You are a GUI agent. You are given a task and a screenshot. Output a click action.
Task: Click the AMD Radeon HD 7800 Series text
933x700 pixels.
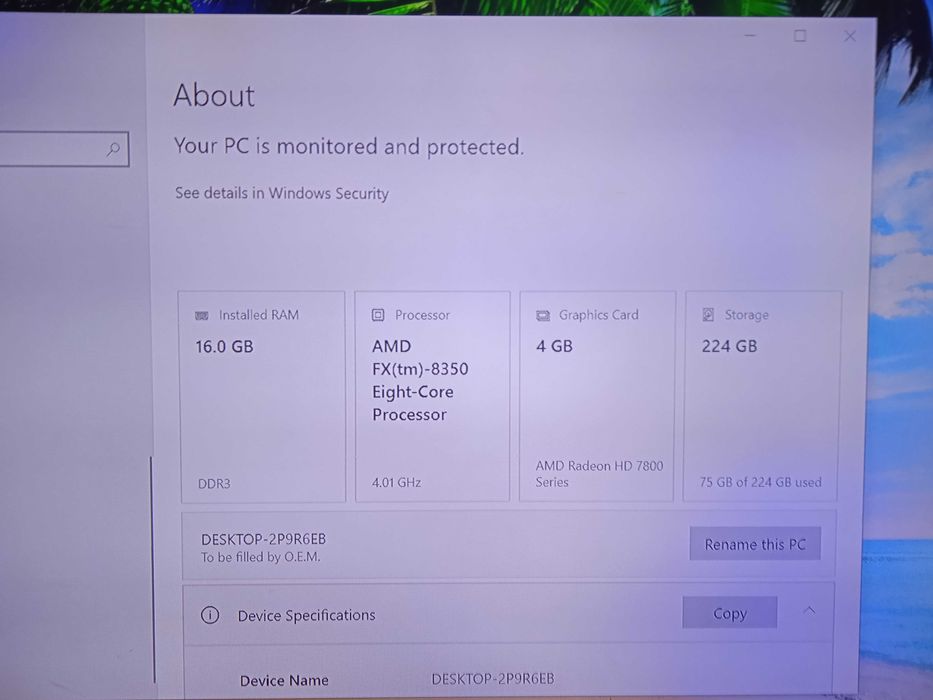(599, 473)
